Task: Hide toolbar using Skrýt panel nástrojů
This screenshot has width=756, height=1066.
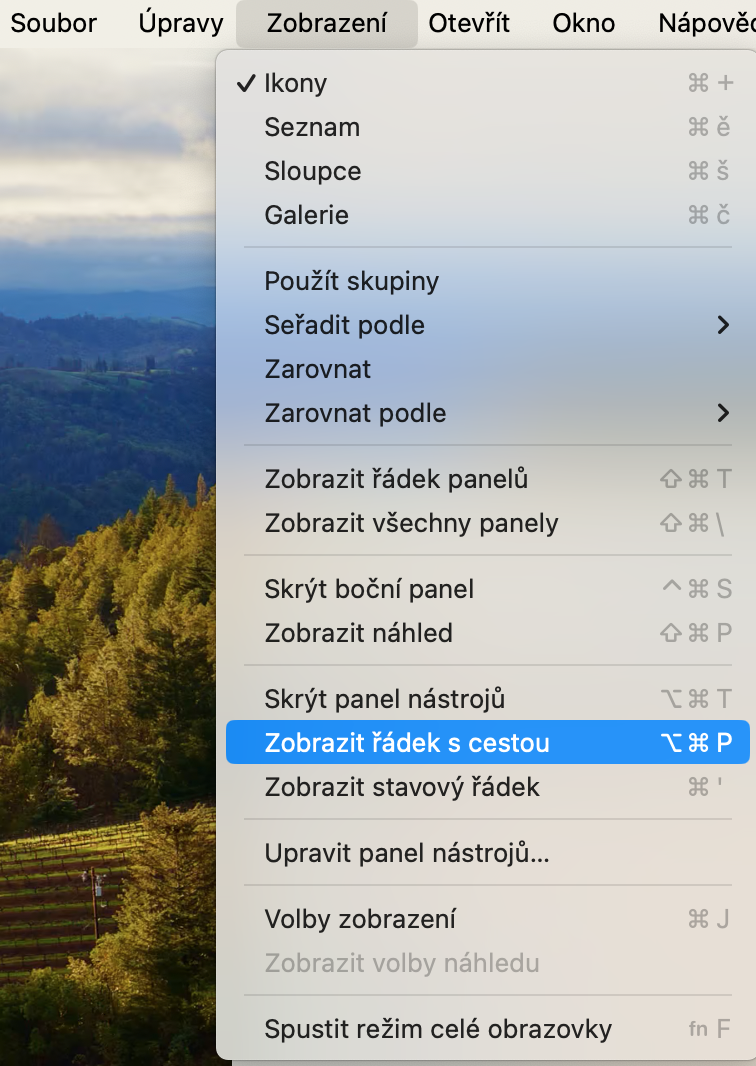Action: pyautogui.click(x=385, y=699)
